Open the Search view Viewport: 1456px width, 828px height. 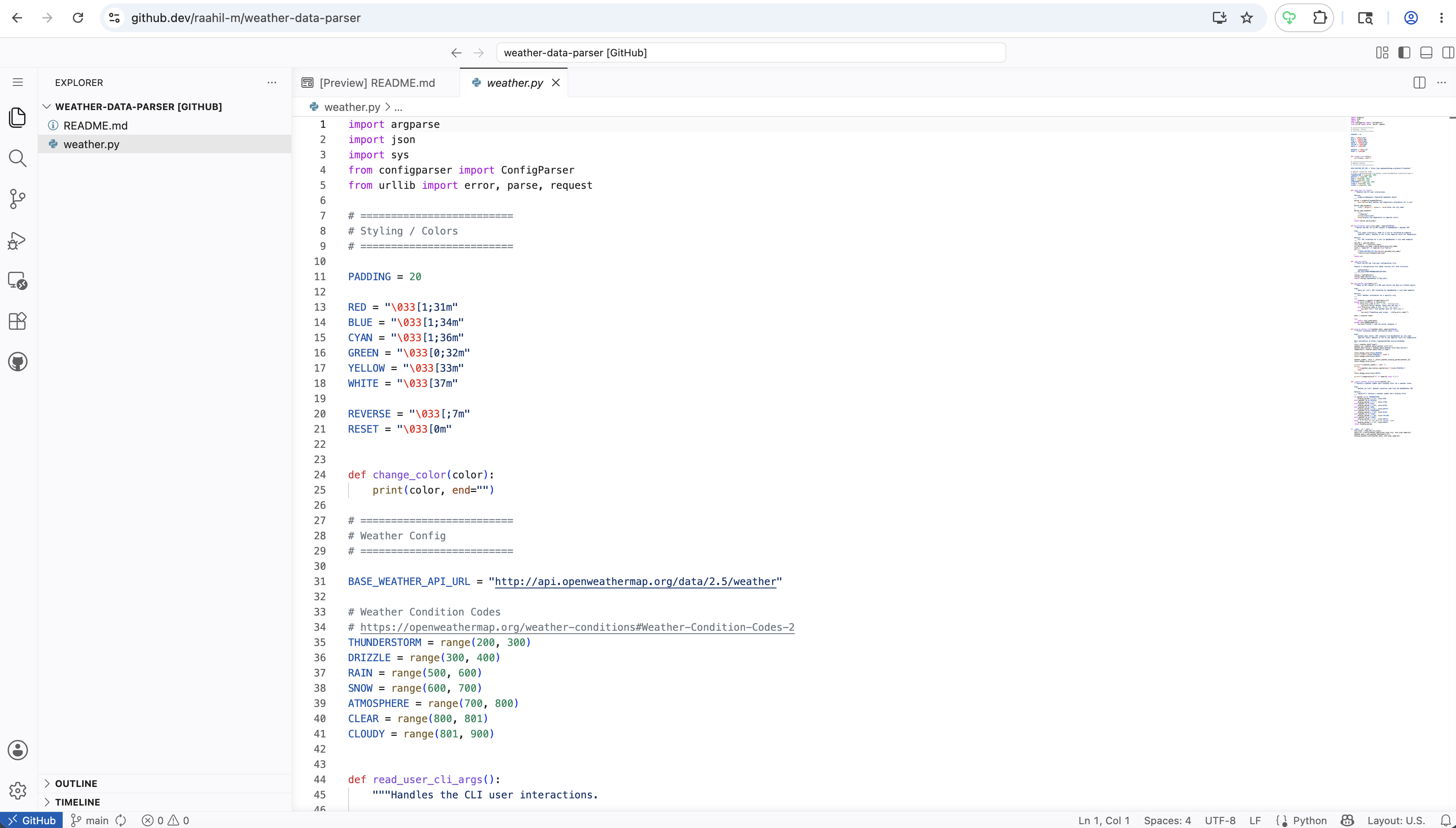pos(18,158)
